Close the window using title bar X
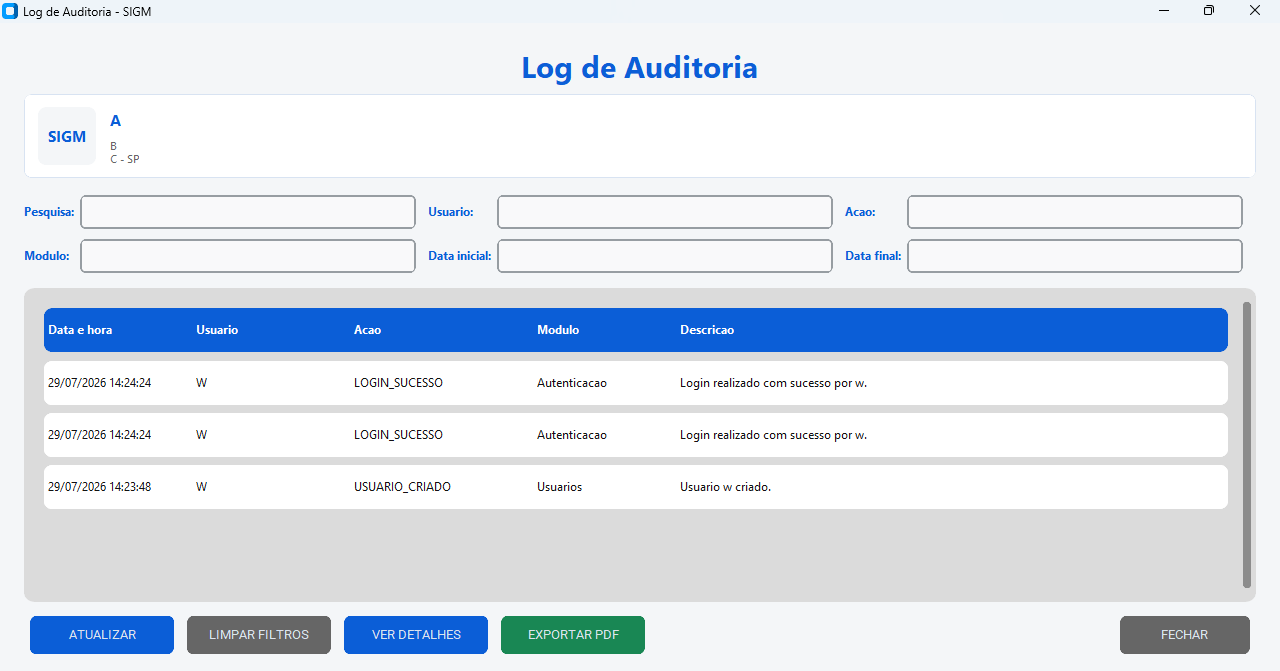Image resolution: width=1280 pixels, height=671 pixels. click(x=1255, y=11)
